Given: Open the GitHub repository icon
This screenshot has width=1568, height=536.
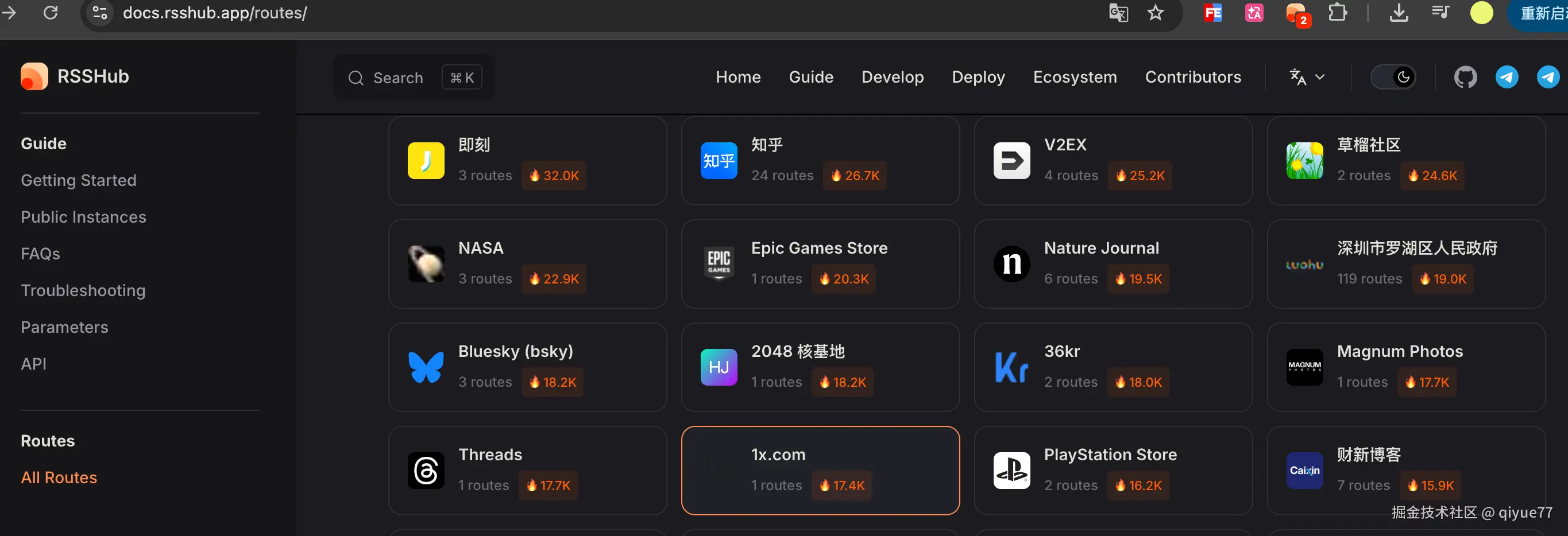Looking at the screenshot, I should tap(1465, 77).
